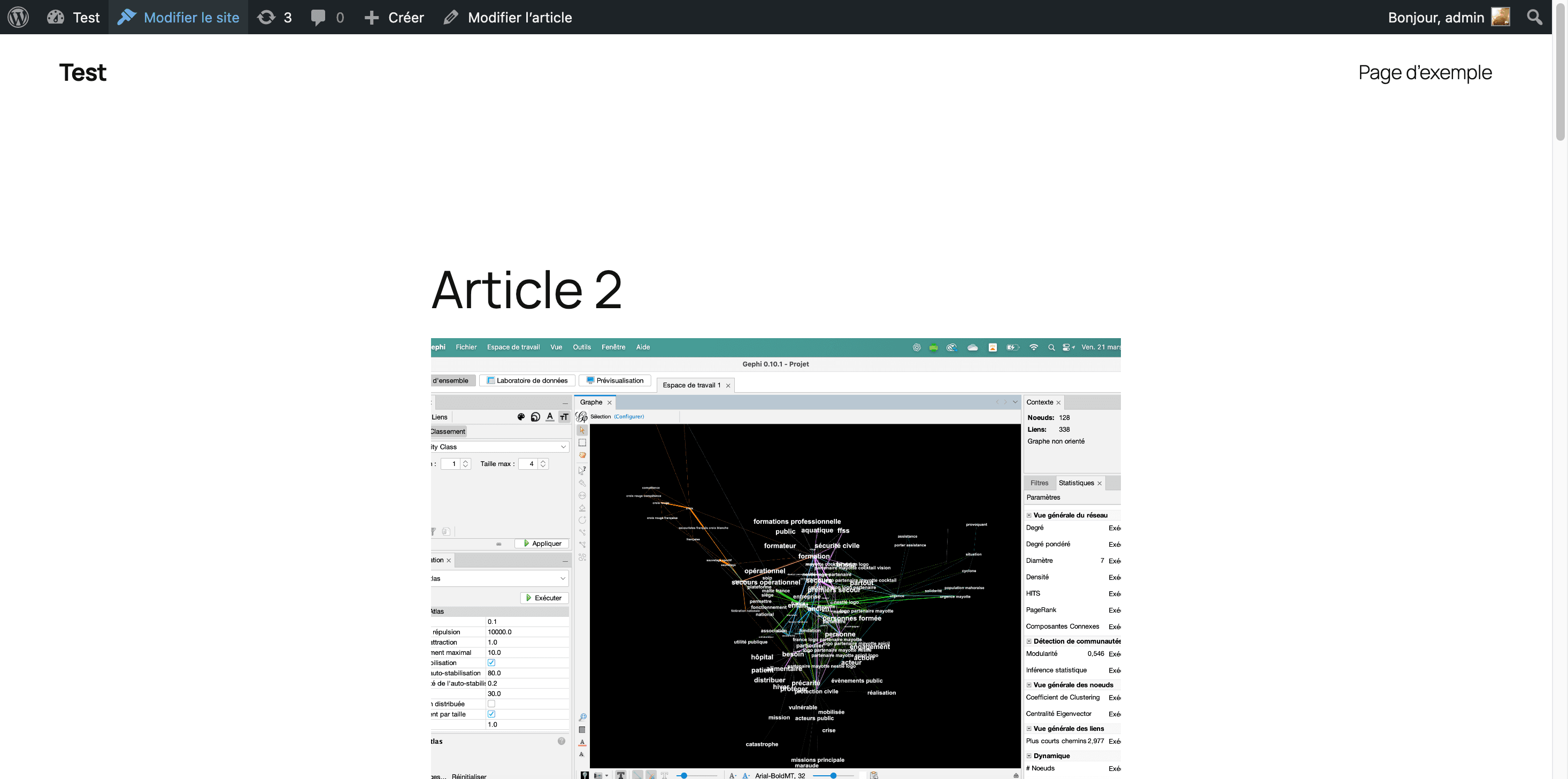
Task: Collapse 'Vue générale des liens' section
Action: click(x=1029, y=729)
